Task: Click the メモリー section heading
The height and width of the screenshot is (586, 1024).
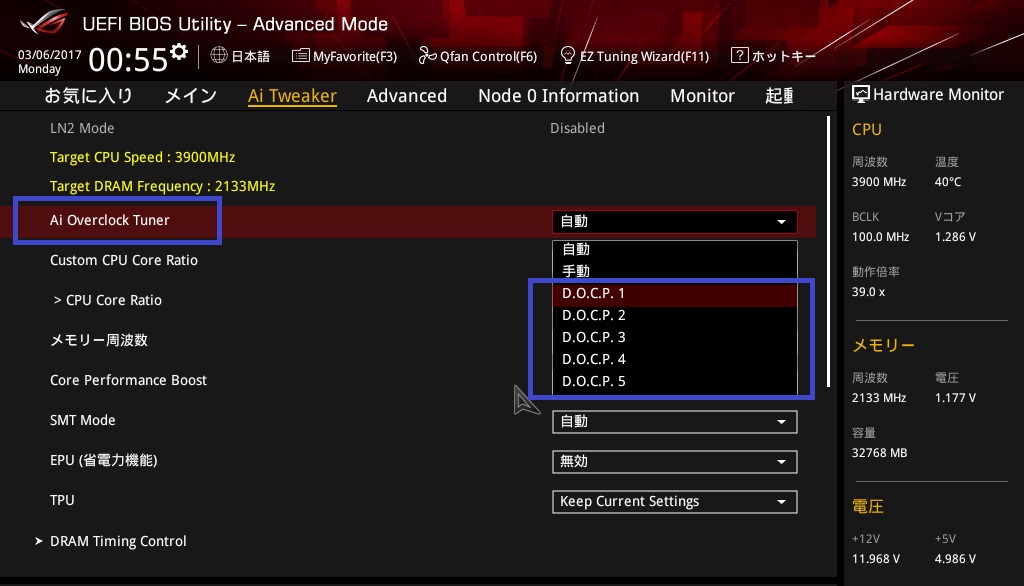Action: click(884, 345)
